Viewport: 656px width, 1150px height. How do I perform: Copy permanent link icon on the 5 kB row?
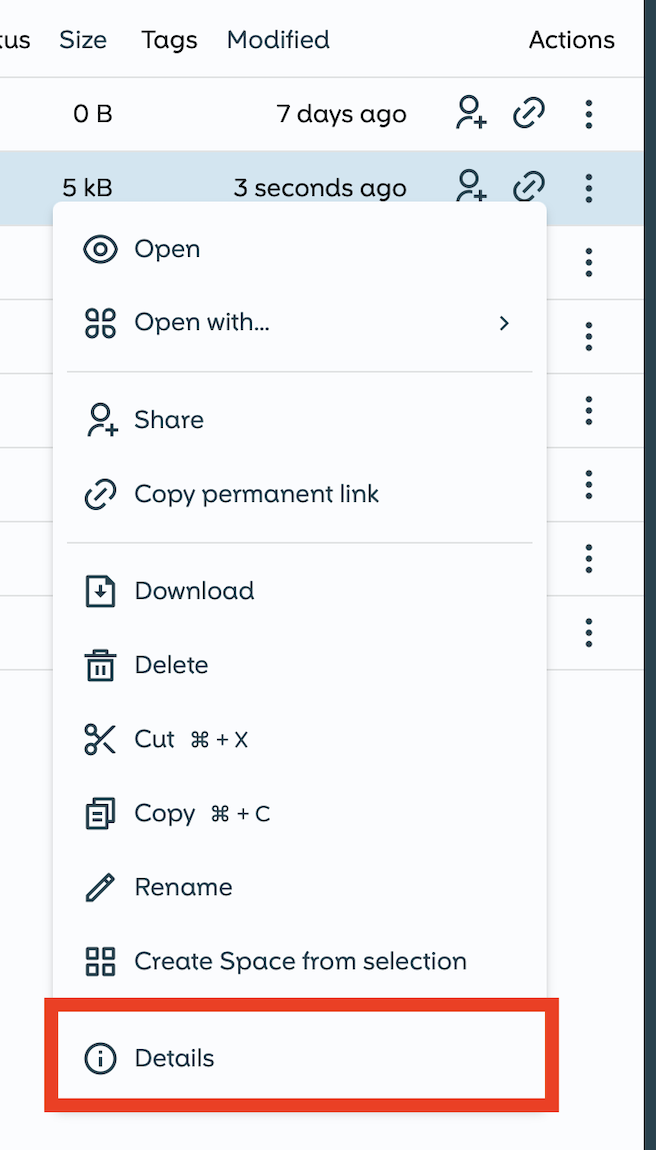pyautogui.click(x=529, y=187)
